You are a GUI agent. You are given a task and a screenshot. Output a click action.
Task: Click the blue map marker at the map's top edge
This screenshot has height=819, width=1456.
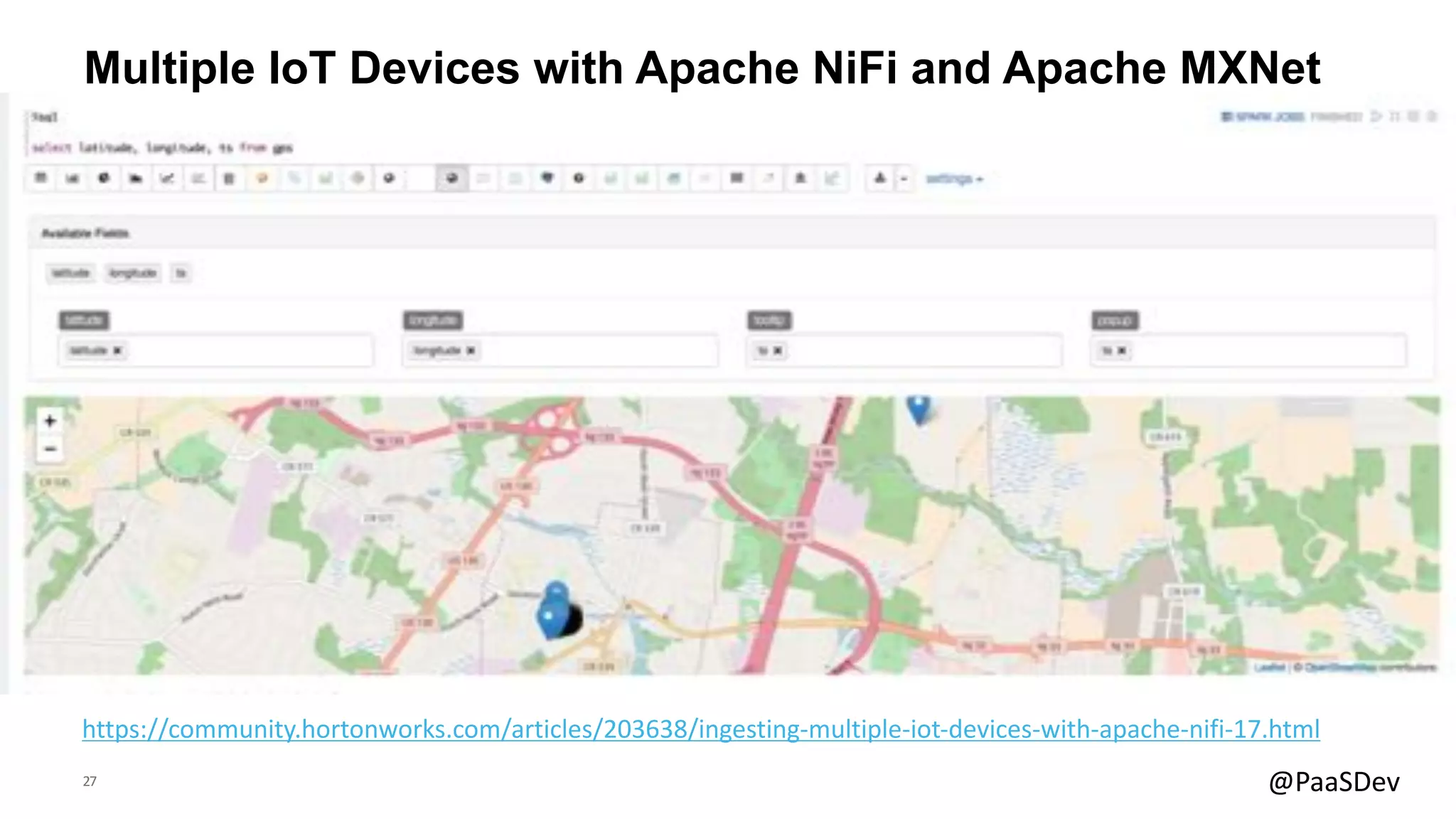(919, 409)
